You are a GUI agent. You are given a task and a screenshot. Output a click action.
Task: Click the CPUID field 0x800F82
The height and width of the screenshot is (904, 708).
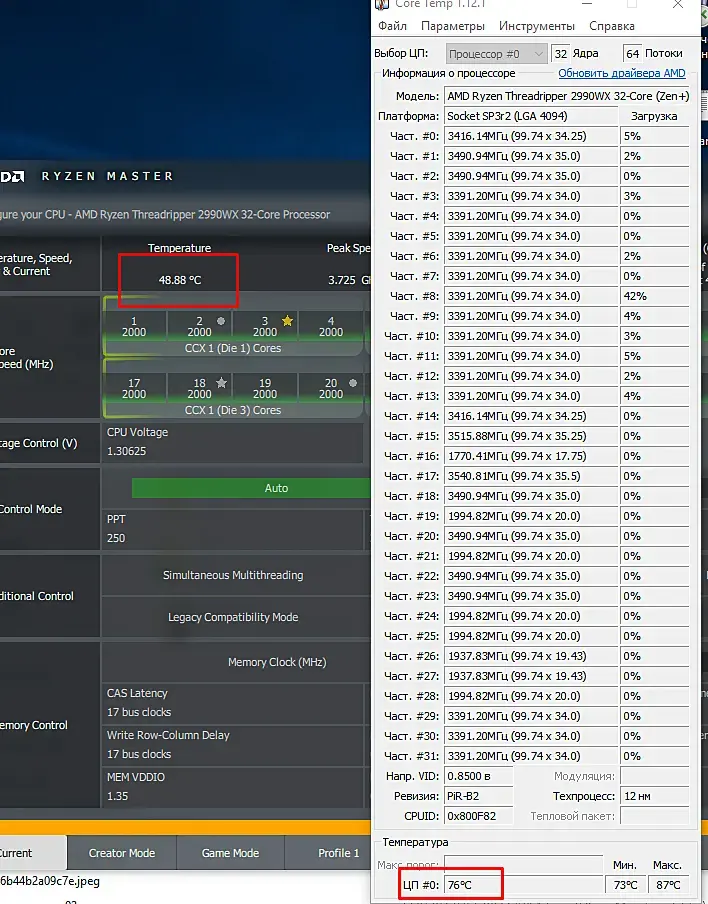[x=478, y=816]
